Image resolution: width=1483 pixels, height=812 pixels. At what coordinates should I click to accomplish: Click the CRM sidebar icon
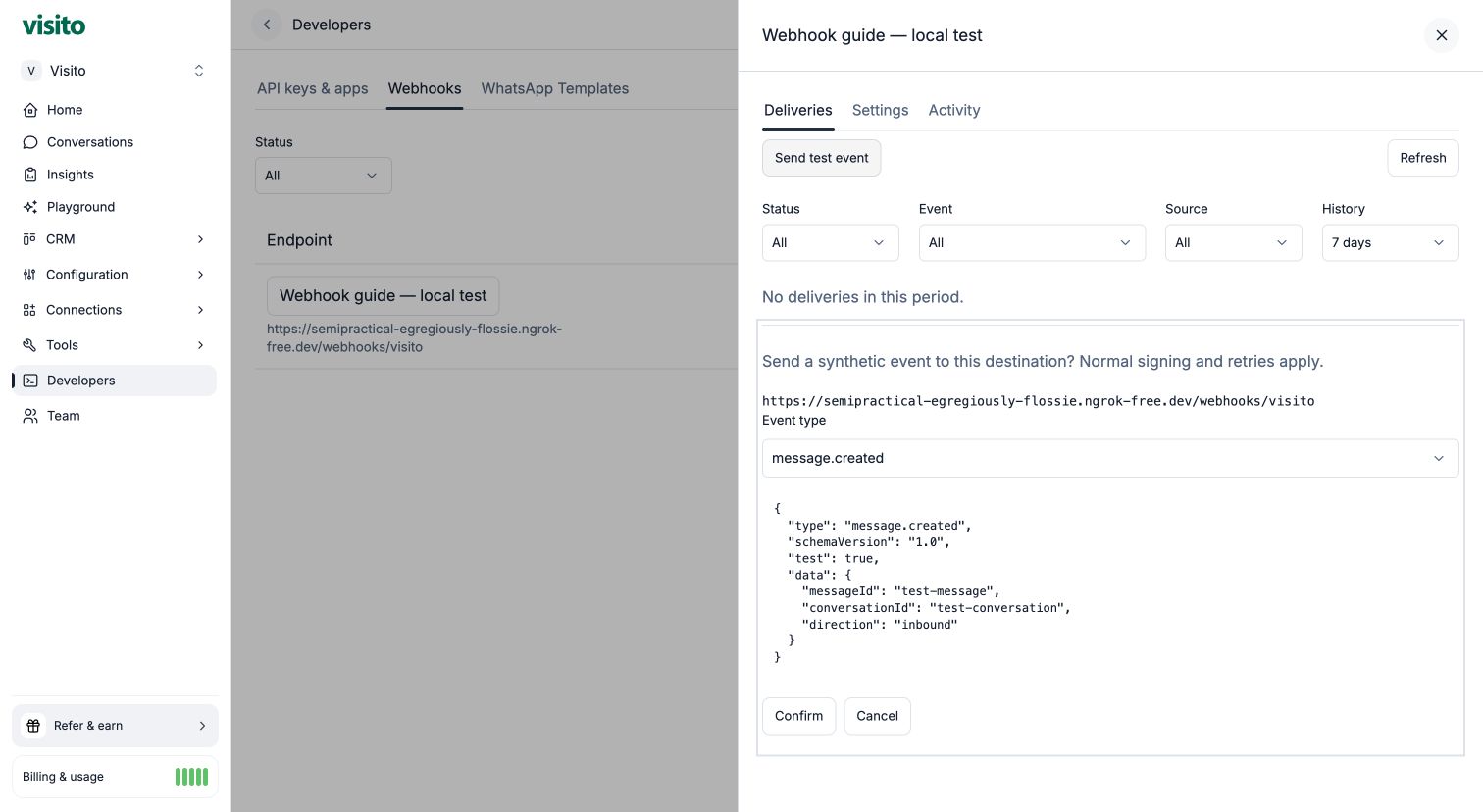coord(29,239)
